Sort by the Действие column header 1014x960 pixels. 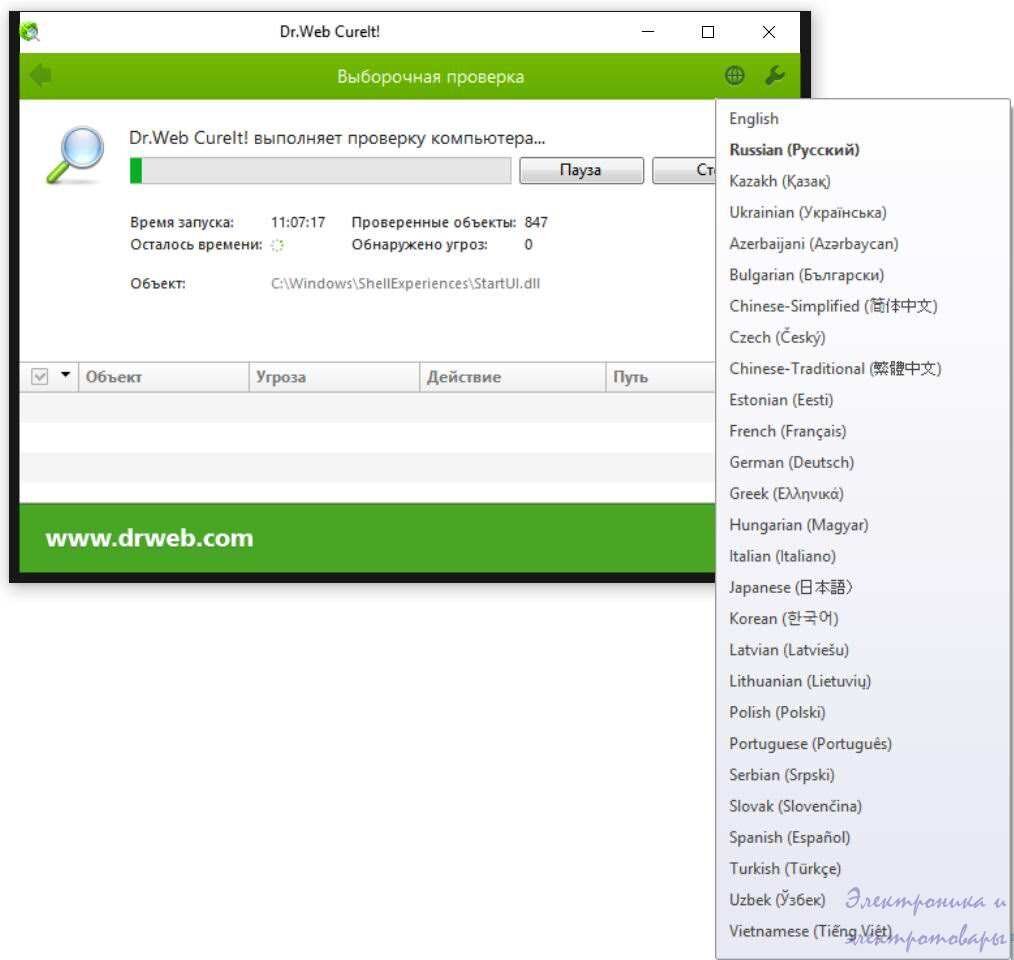[x=513, y=376]
